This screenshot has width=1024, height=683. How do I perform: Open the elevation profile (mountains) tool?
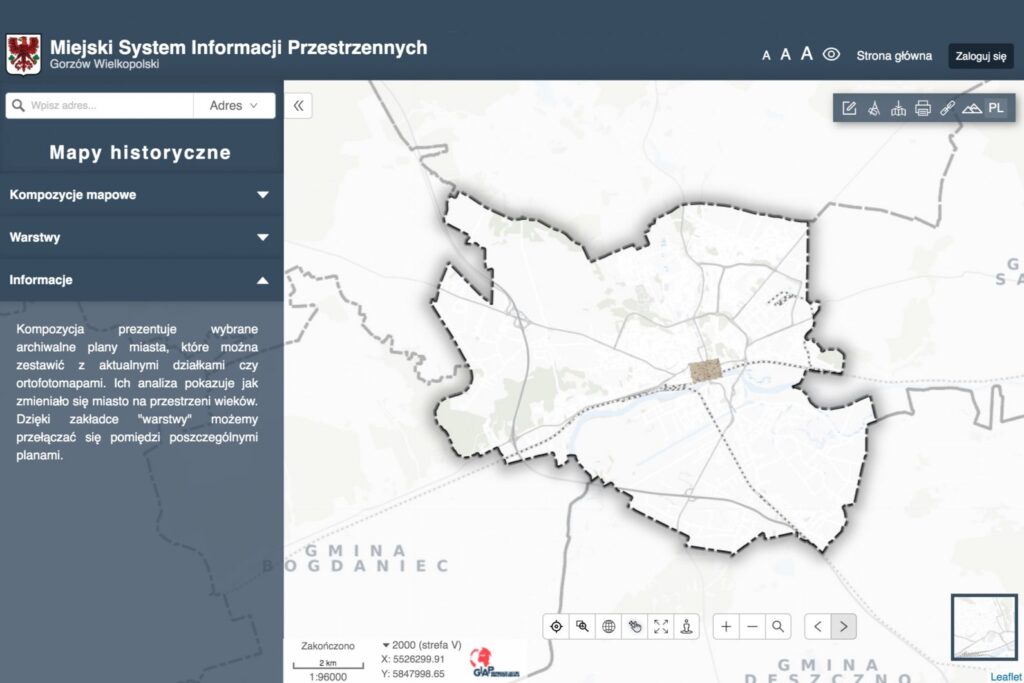pos(972,108)
